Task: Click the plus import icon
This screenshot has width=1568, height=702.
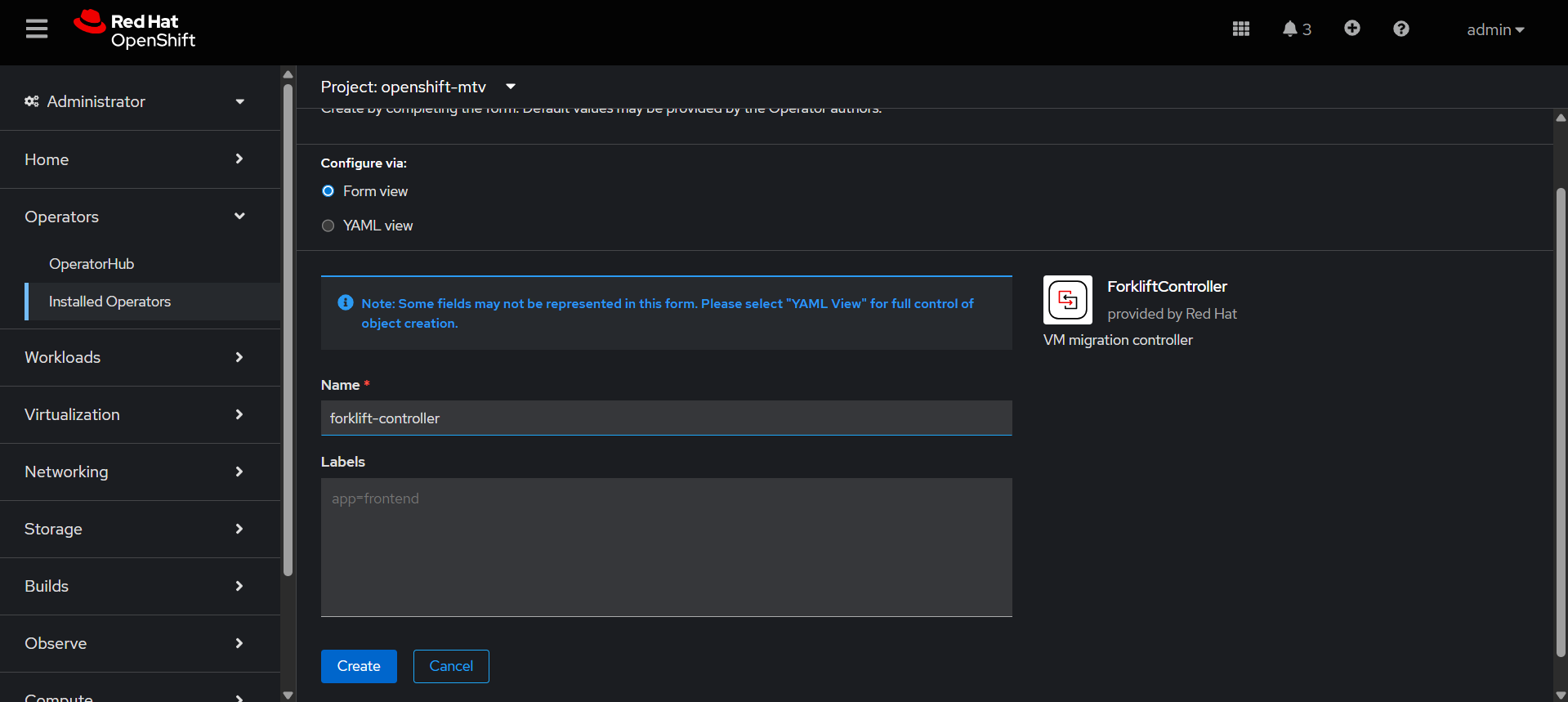Action: (x=1351, y=29)
